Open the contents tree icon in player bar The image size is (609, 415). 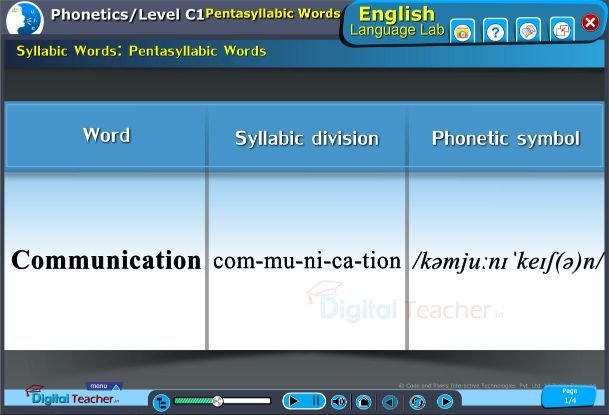161,402
